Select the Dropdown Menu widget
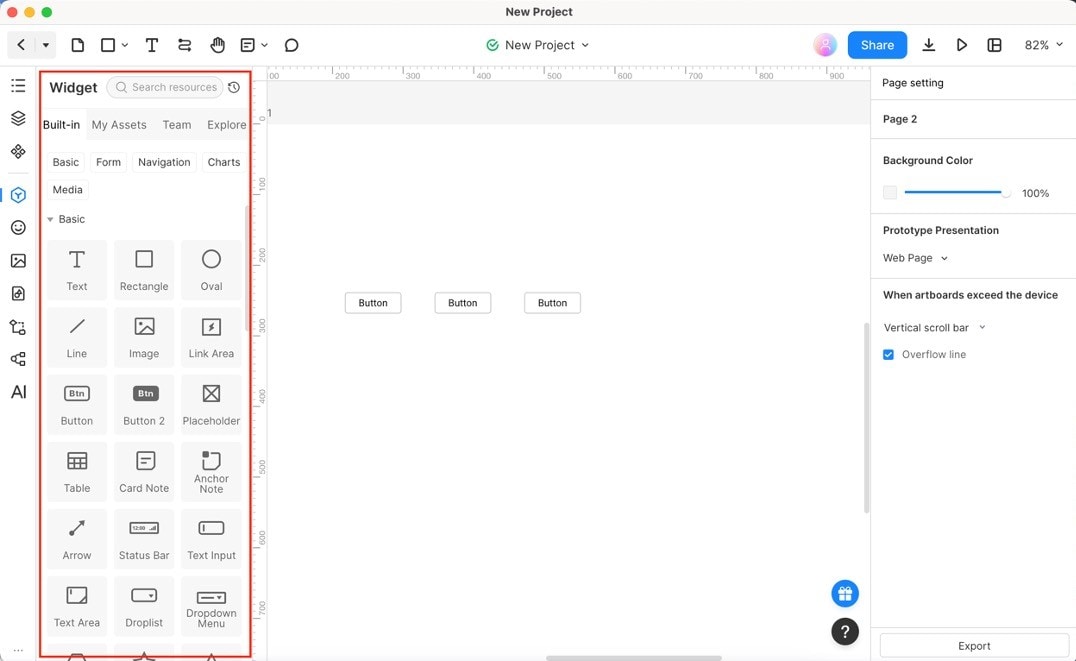Image resolution: width=1076 pixels, height=661 pixels. click(x=211, y=606)
